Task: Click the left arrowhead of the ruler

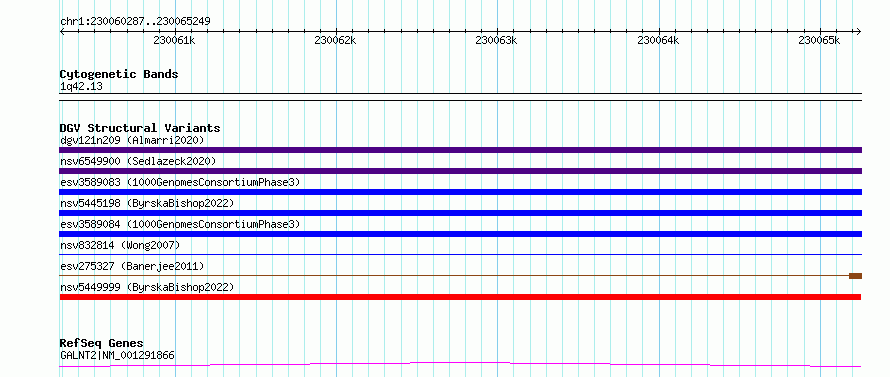Action: 62,32
